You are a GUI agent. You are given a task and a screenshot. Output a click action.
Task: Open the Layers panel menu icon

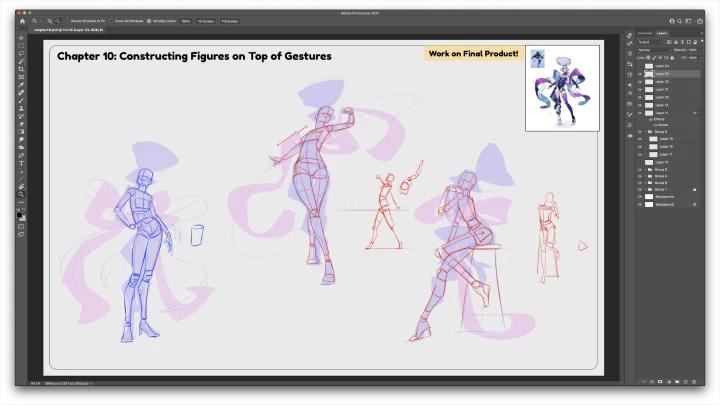tap(701, 33)
